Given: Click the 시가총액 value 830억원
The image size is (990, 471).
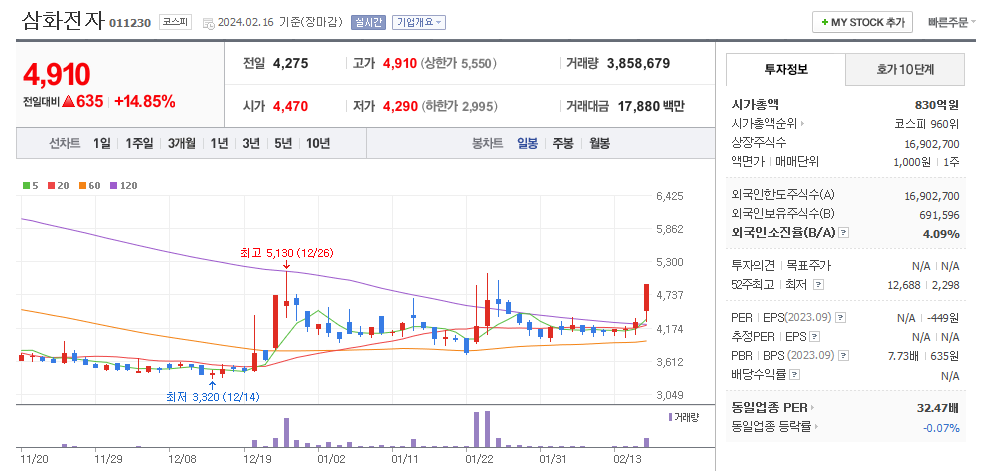Looking at the screenshot, I should [937, 105].
